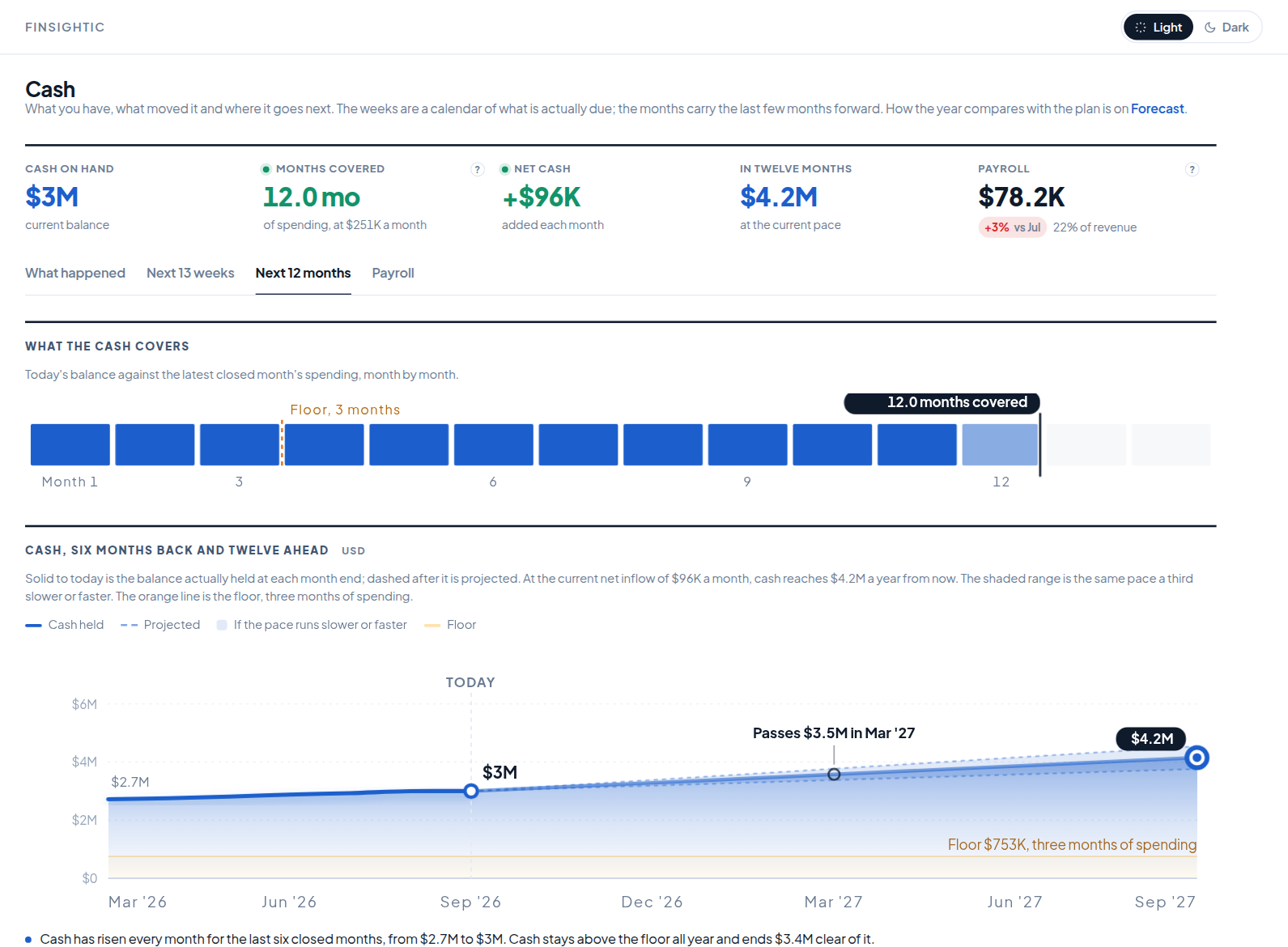Click the Sep '26 axis label
This screenshot has width=1288, height=947.
click(470, 902)
